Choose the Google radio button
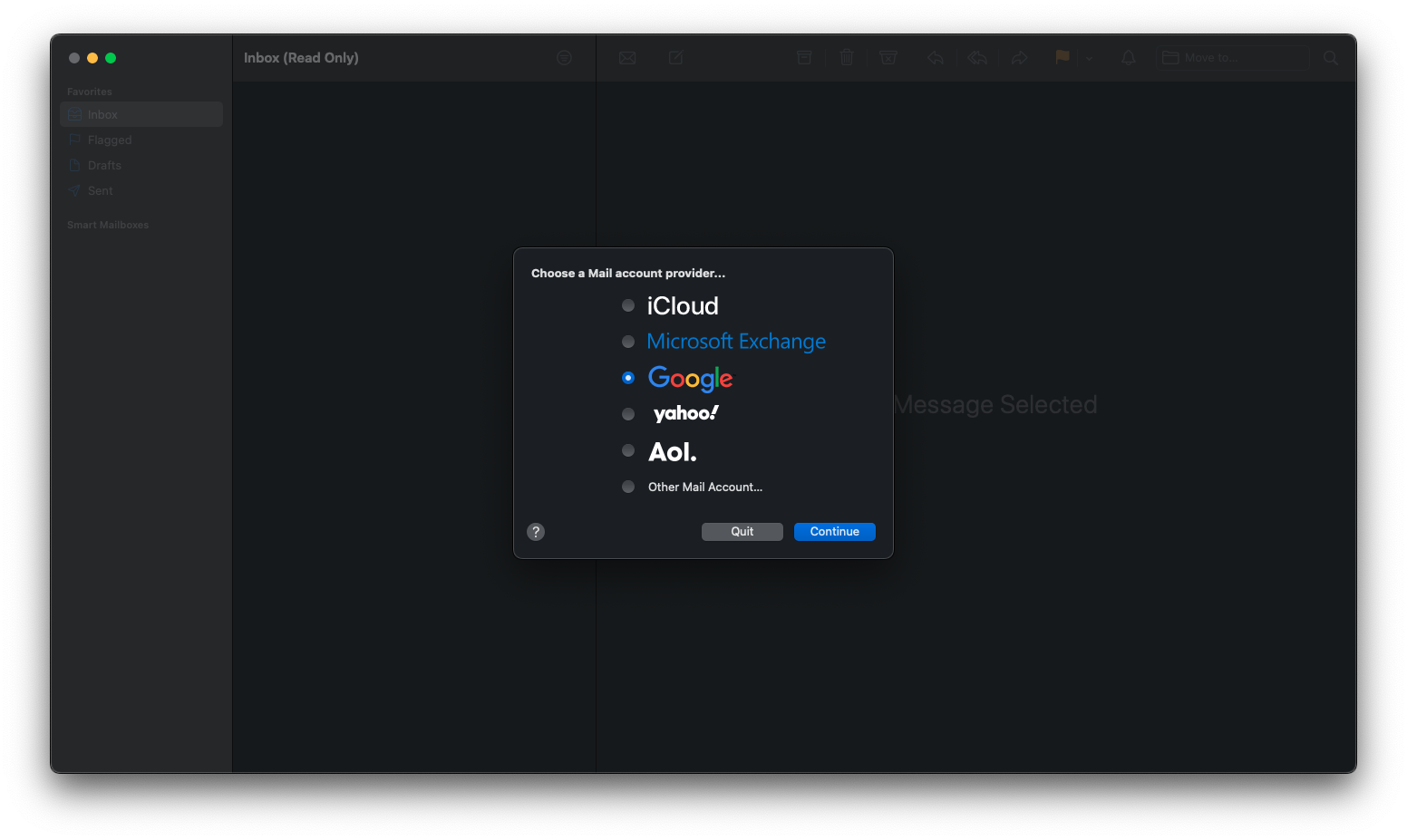This screenshot has width=1407, height=840. click(x=628, y=378)
